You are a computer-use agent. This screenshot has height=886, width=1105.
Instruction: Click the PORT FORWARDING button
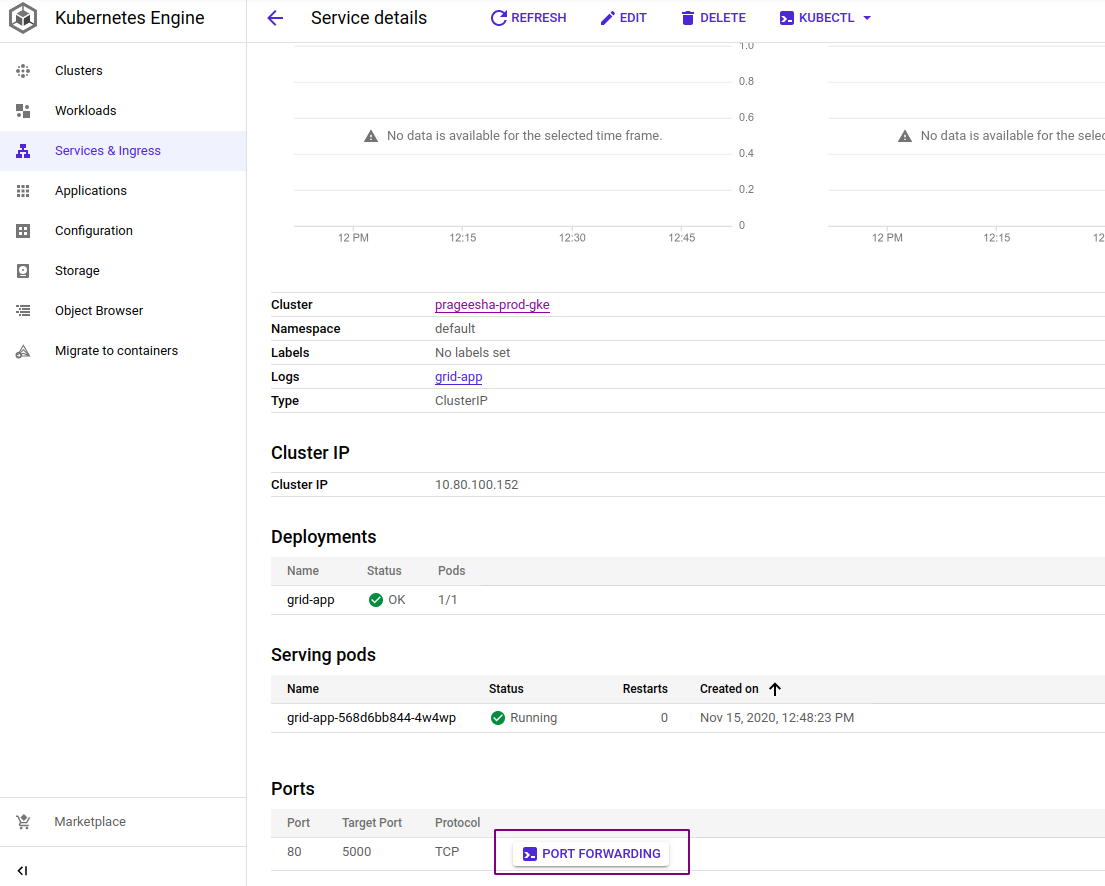(591, 854)
